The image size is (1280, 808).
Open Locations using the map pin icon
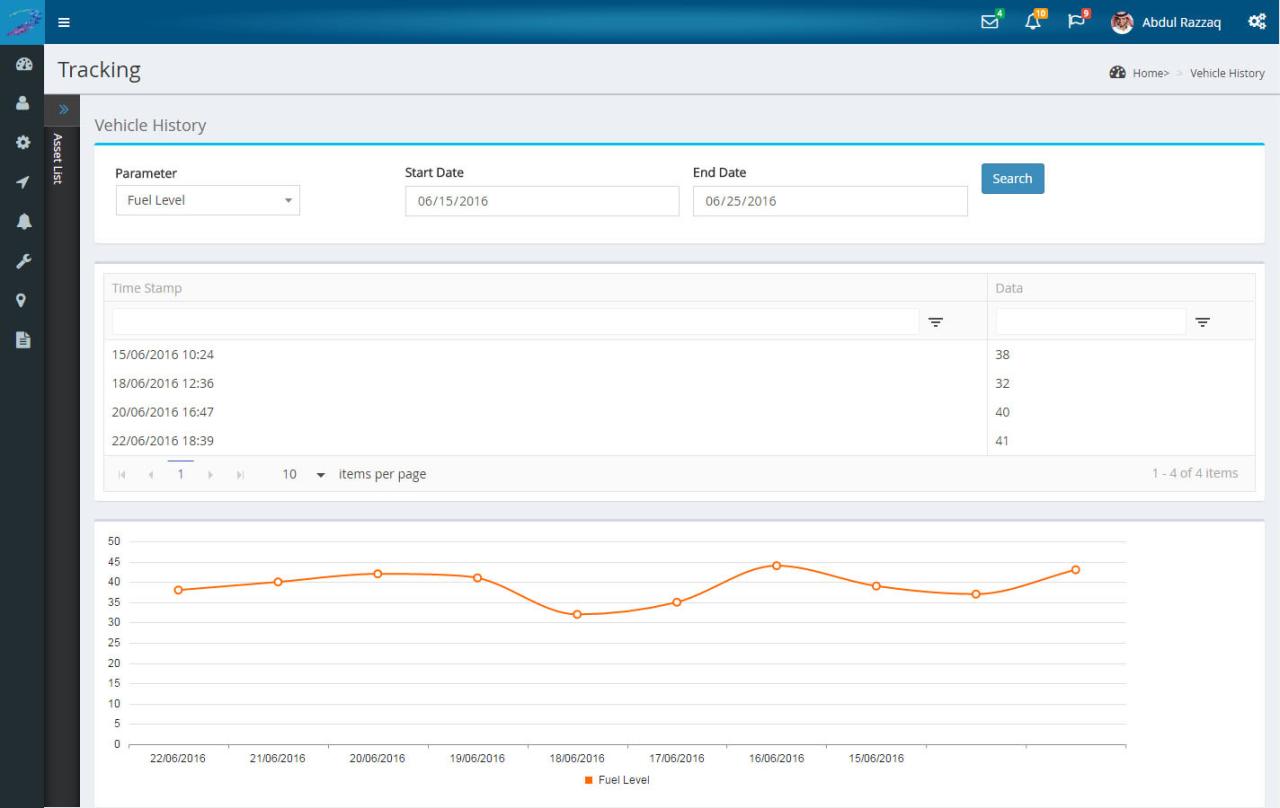(x=19, y=301)
